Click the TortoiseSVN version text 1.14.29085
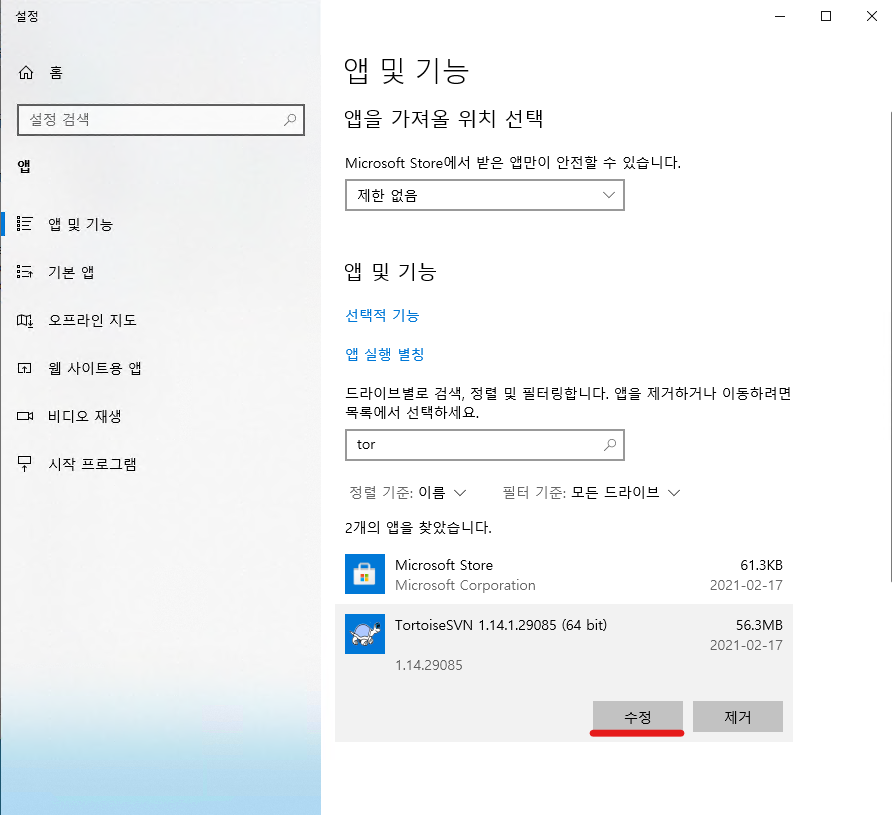Image resolution: width=892 pixels, height=815 pixels. (429, 665)
